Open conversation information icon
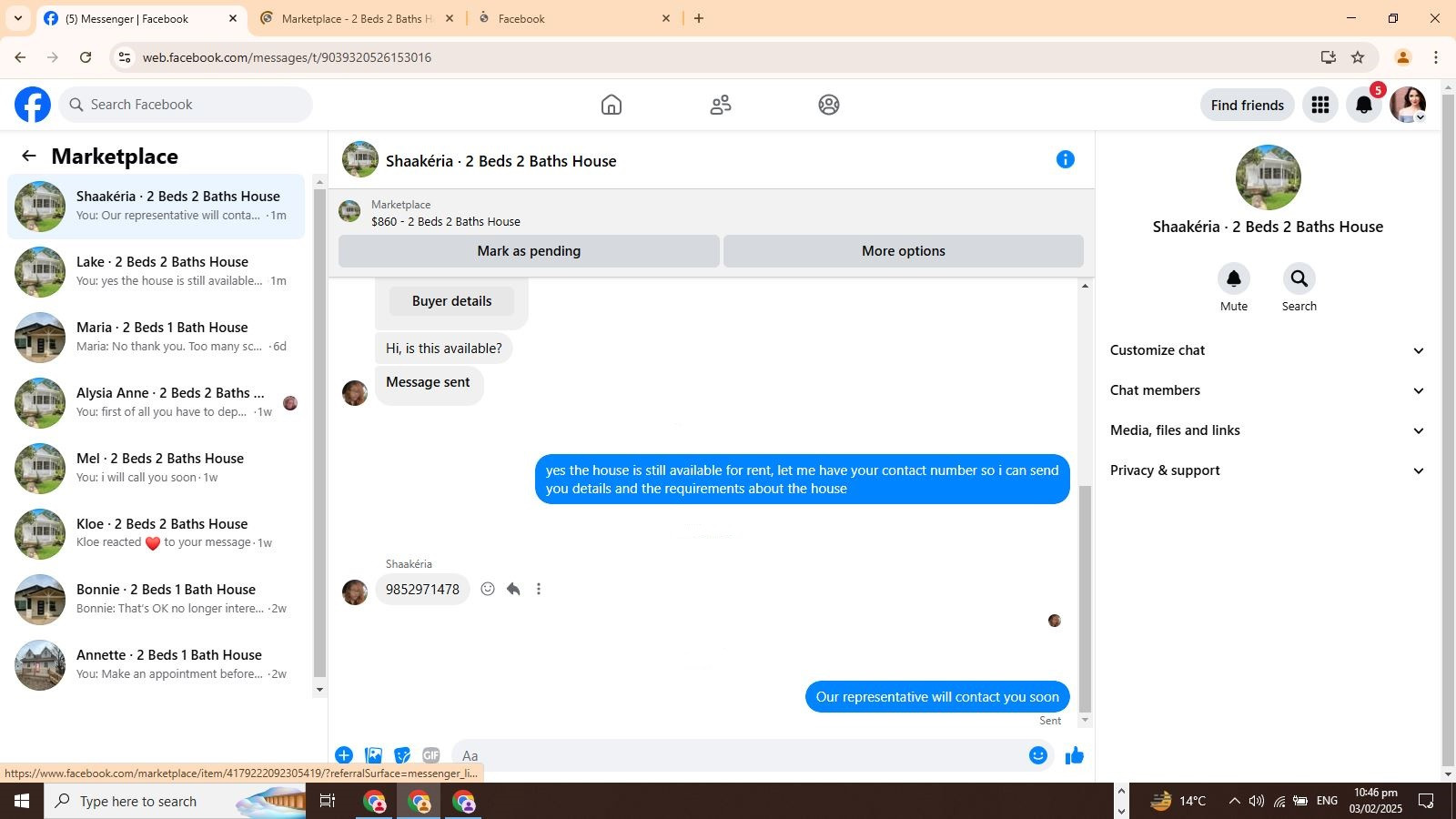Image resolution: width=1456 pixels, height=819 pixels. (1066, 159)
